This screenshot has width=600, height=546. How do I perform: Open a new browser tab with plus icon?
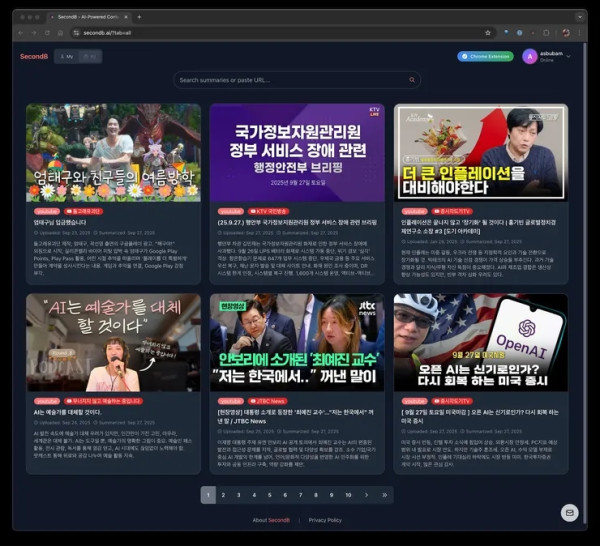pos(139,17)
